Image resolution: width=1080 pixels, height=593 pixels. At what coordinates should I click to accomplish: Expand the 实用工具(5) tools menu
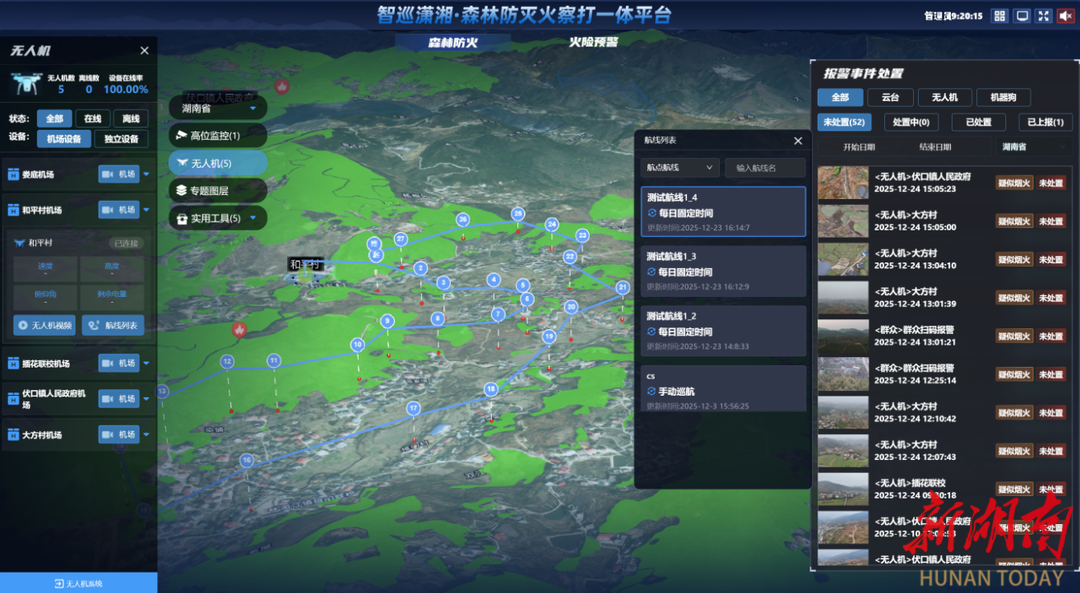[x=217, y=218]
